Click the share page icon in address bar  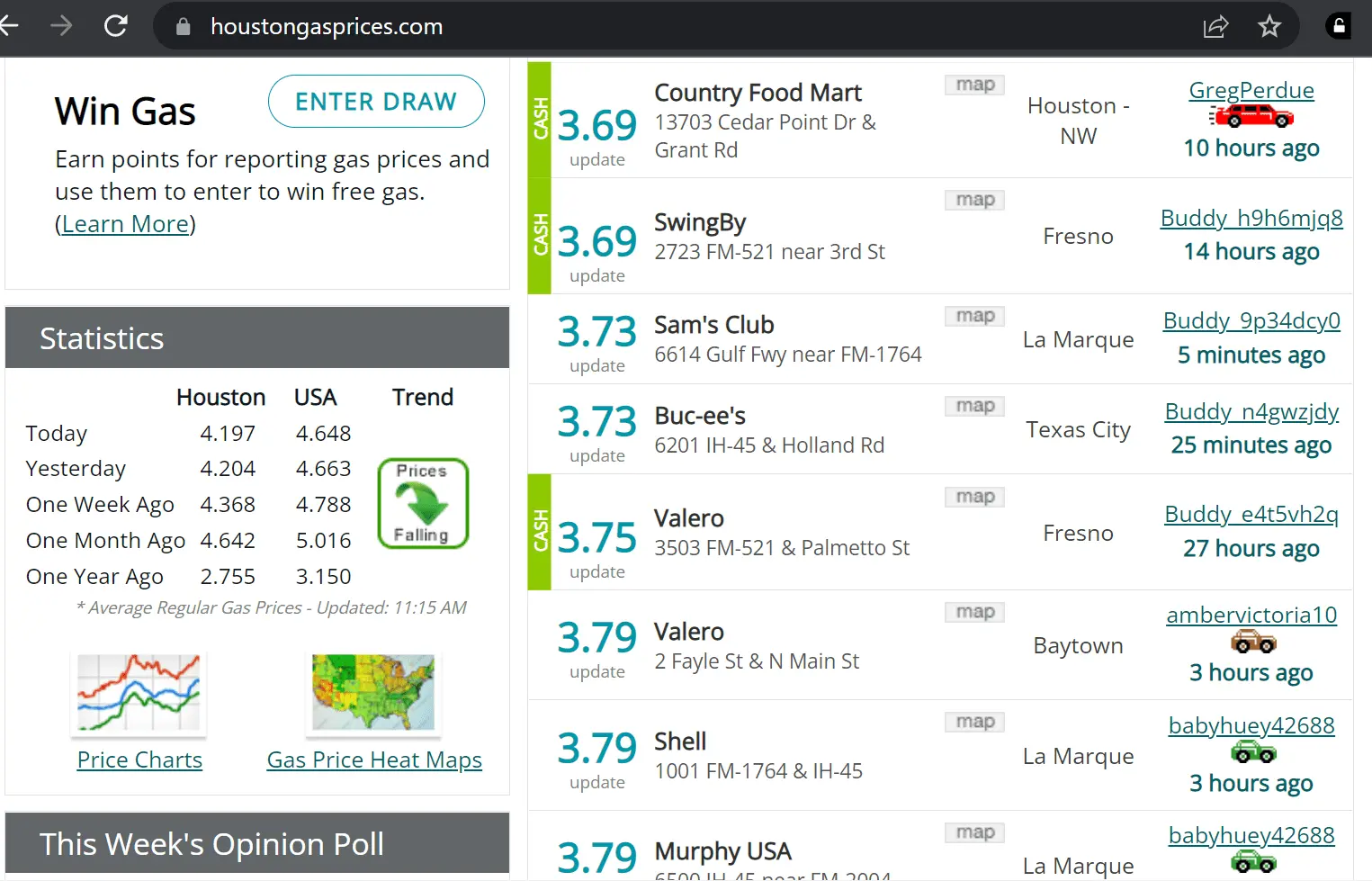click(1215, 27)
